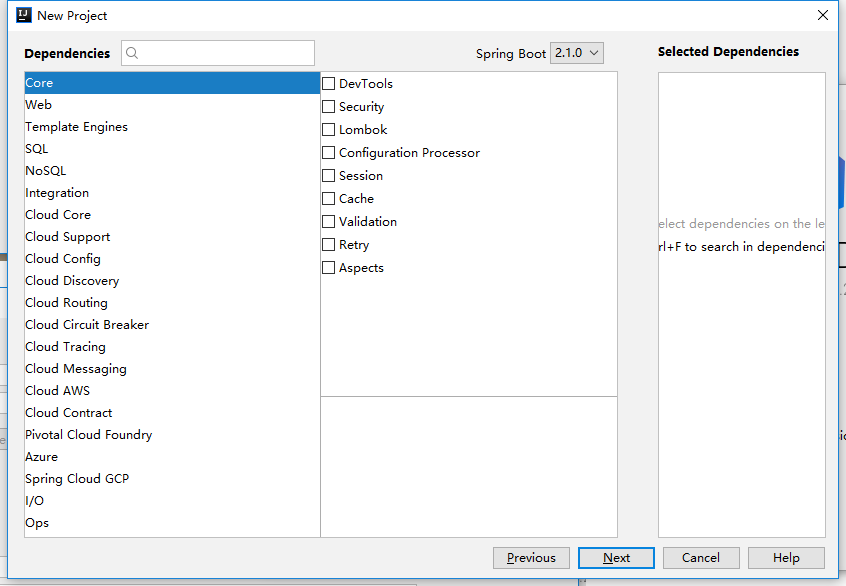Enable the Retry dependency
The image size is (846, 586).
[328, 244]
